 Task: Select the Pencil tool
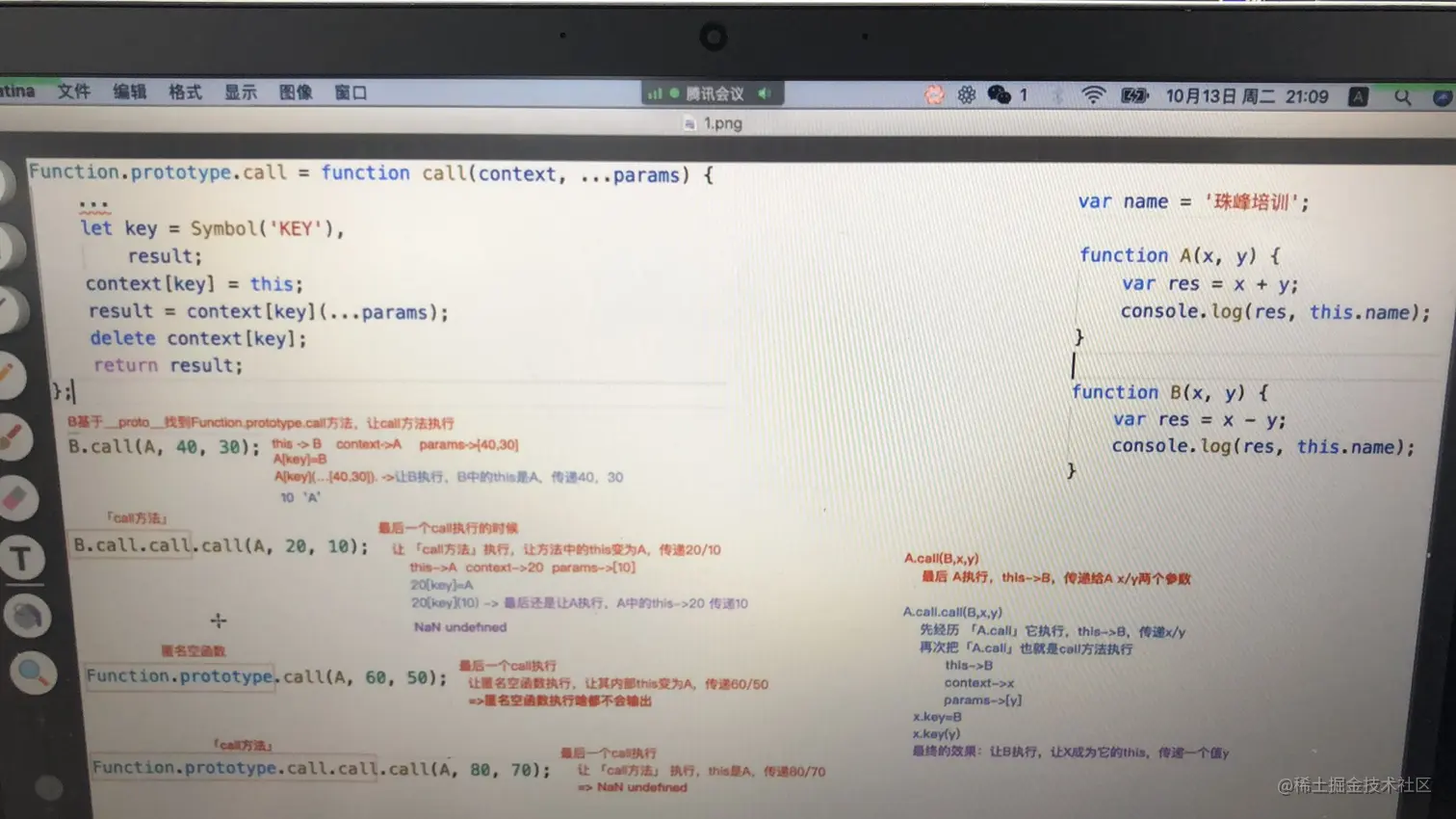(x=8, y=376)
